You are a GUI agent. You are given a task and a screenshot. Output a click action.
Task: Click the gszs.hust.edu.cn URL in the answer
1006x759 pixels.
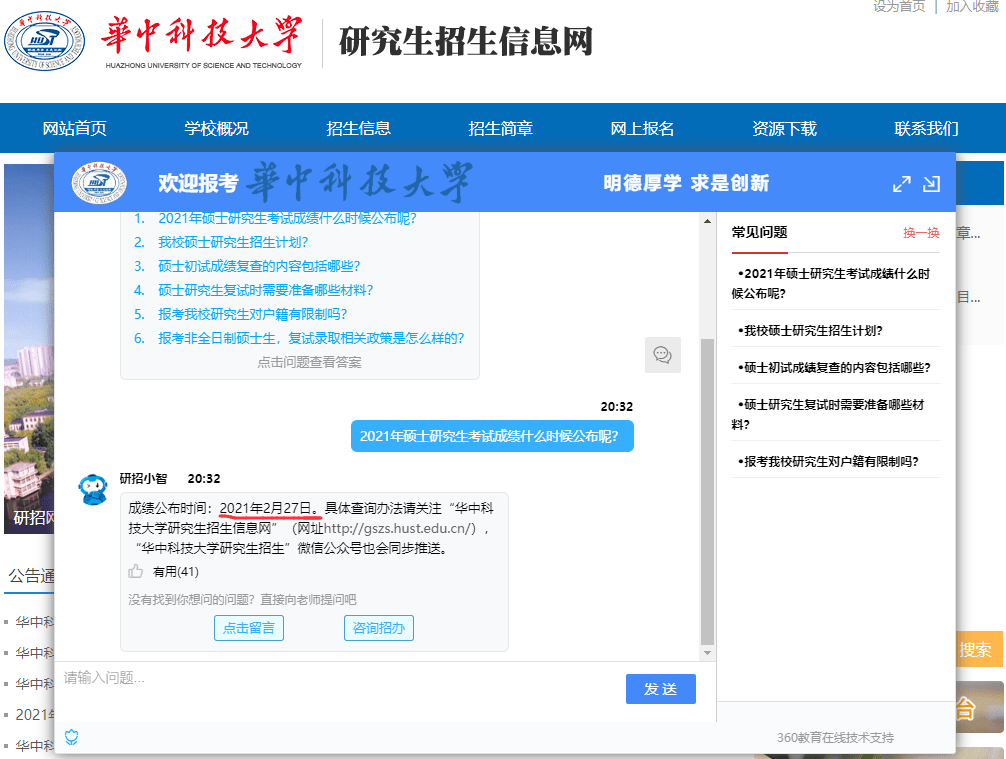point(399,528)
